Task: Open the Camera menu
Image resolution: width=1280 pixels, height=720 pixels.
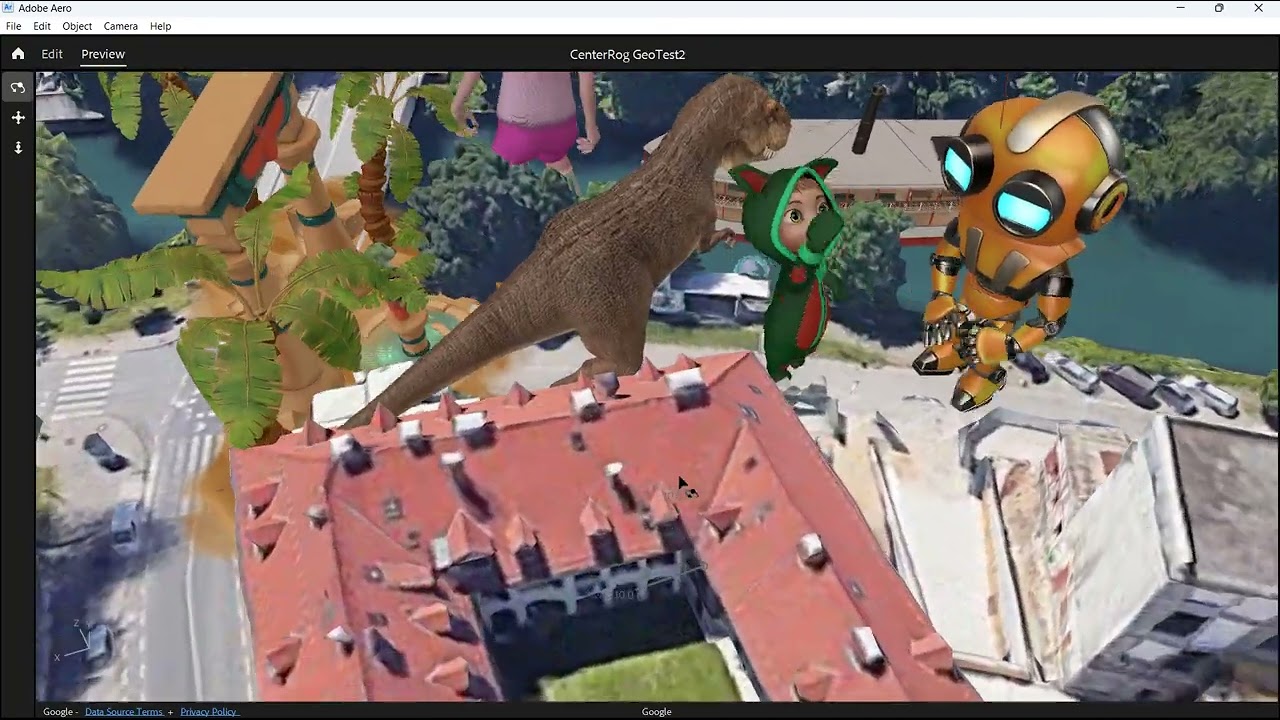Action: pos(121,26)
